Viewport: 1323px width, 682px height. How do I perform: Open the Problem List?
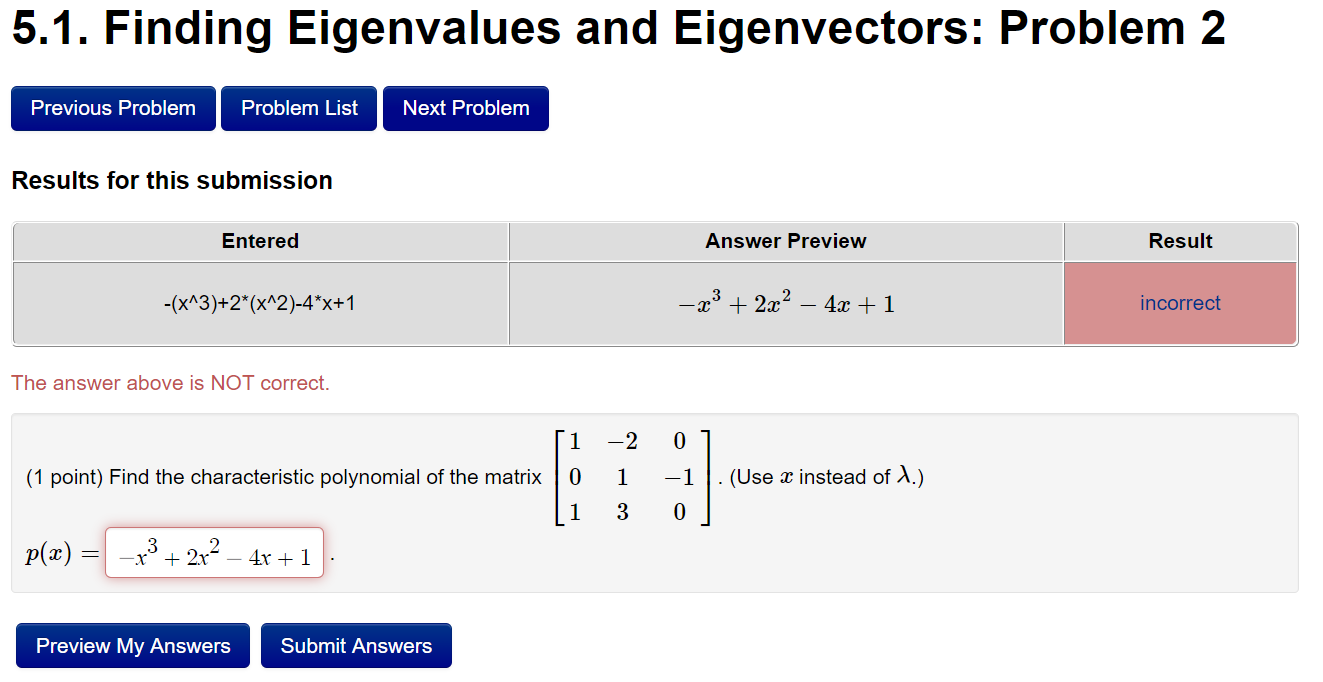point(298,108)
